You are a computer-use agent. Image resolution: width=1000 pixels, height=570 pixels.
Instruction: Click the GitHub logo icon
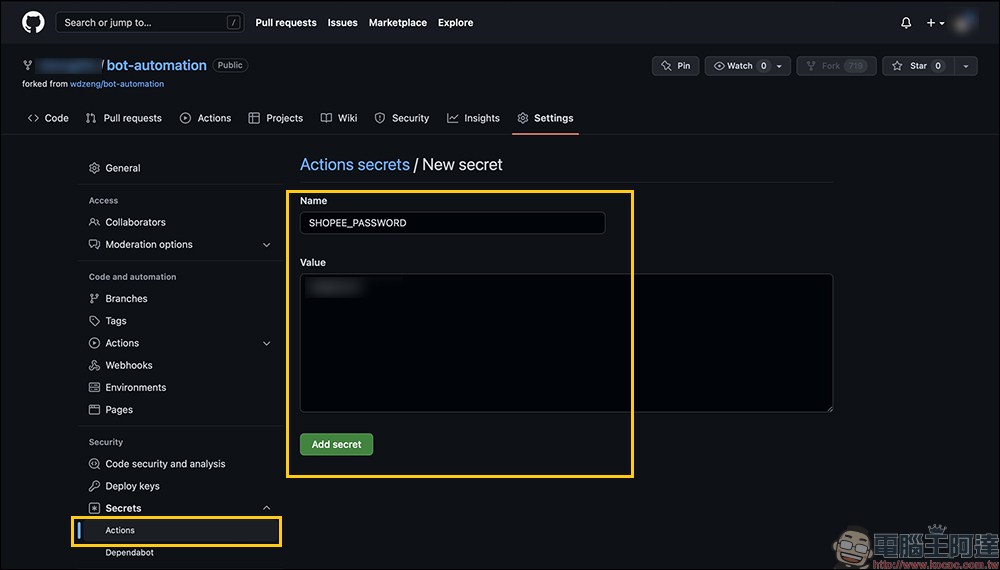pyautogui.click(x=33, y=22)
